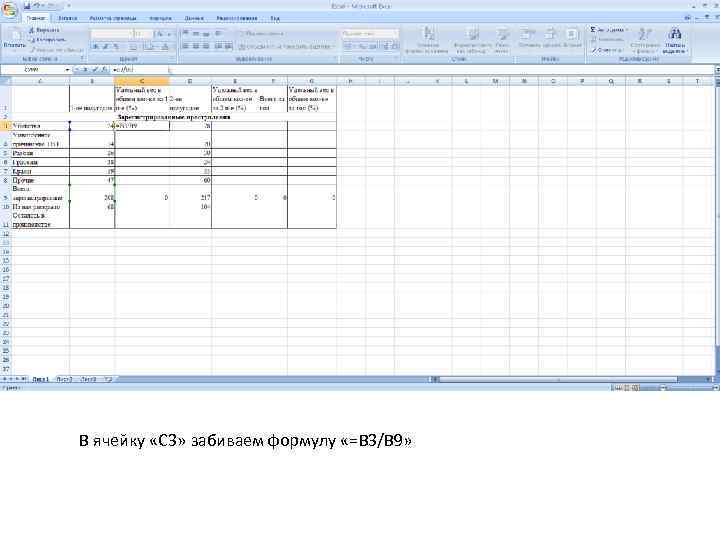Switch to the Вид ribbon tab
This screenshot has height=540, width=720.
pyautogui.click(x=275, y=18)
